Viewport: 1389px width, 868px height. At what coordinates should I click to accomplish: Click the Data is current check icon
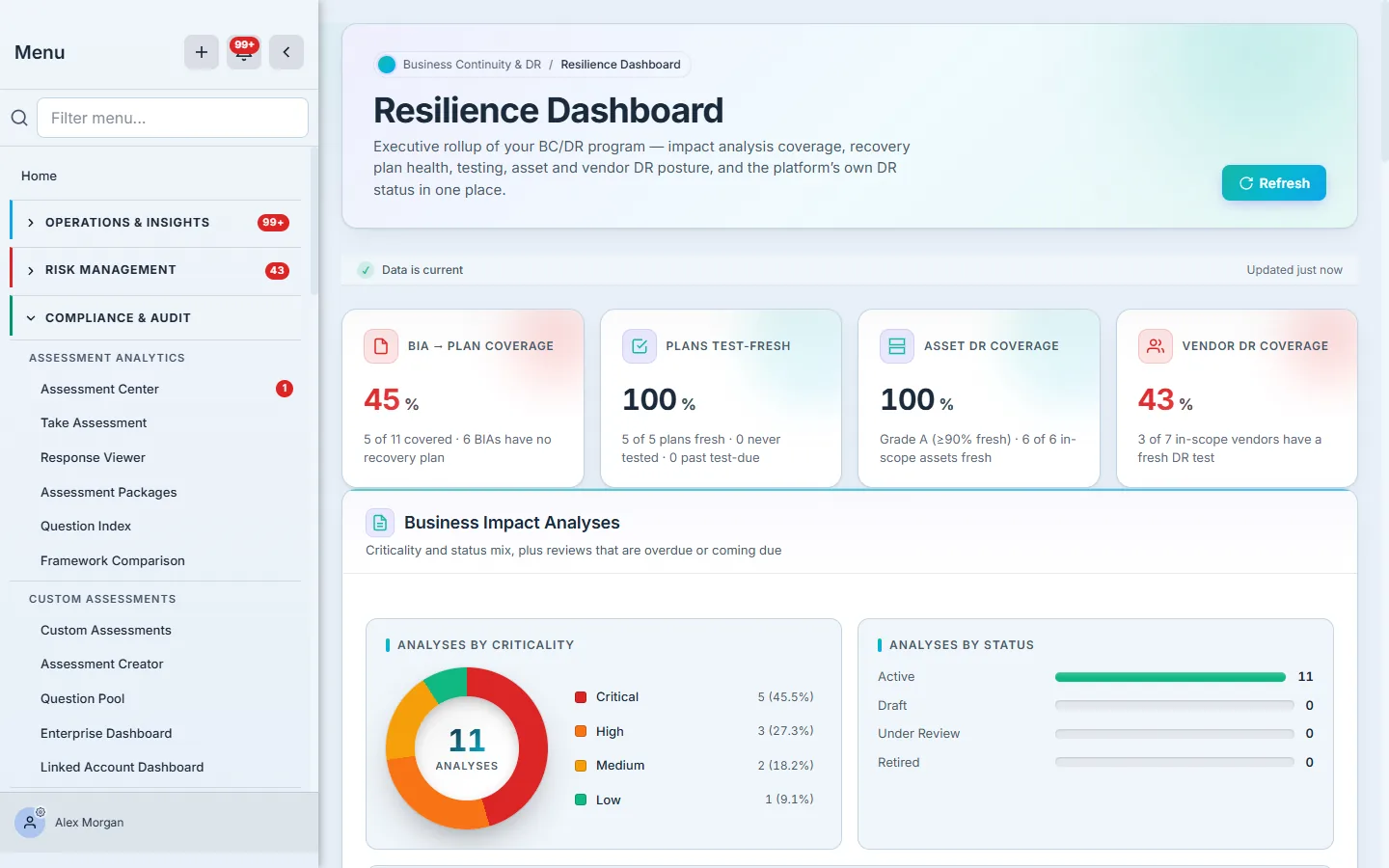(366, 270)
